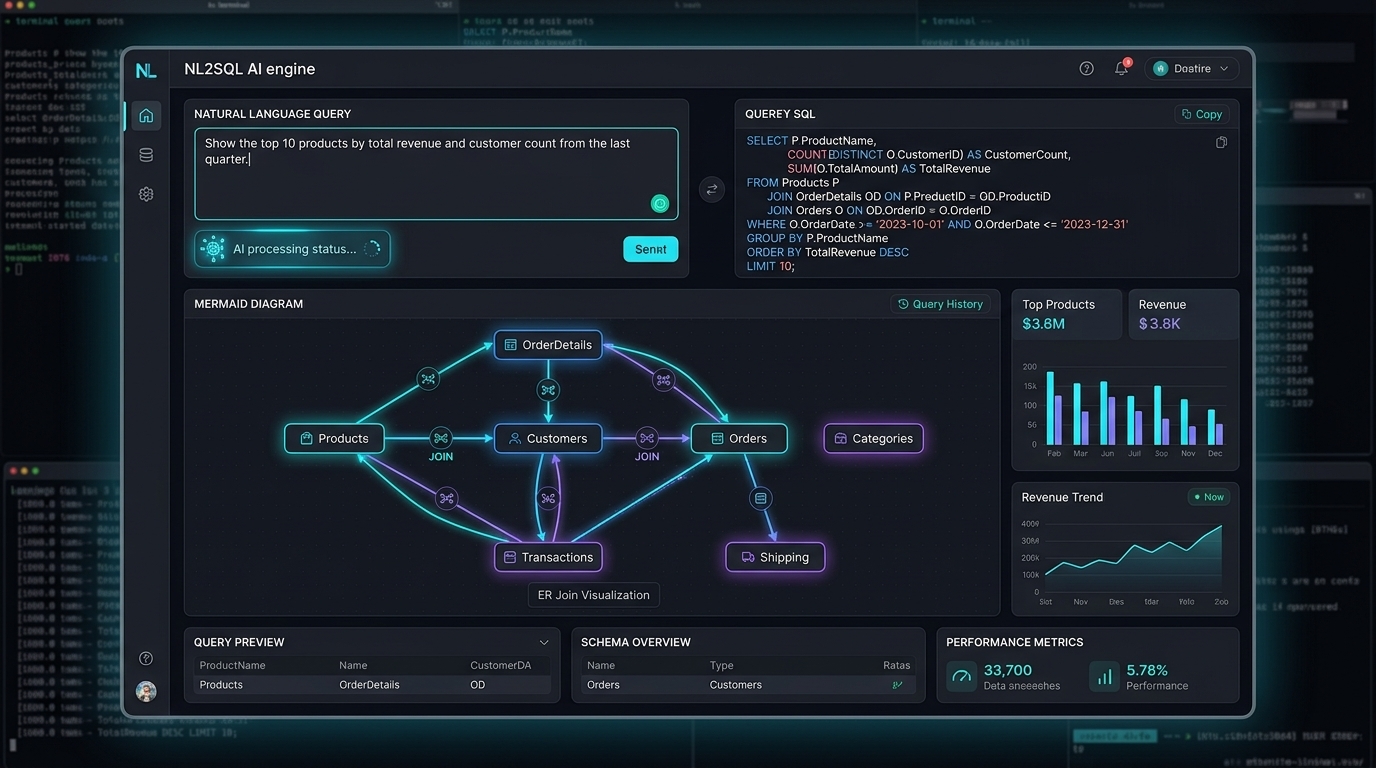Screen dimensions: 1376x768
Task: Click the join icon between Products and OrderDetails
Action: [x=428, y=379]
